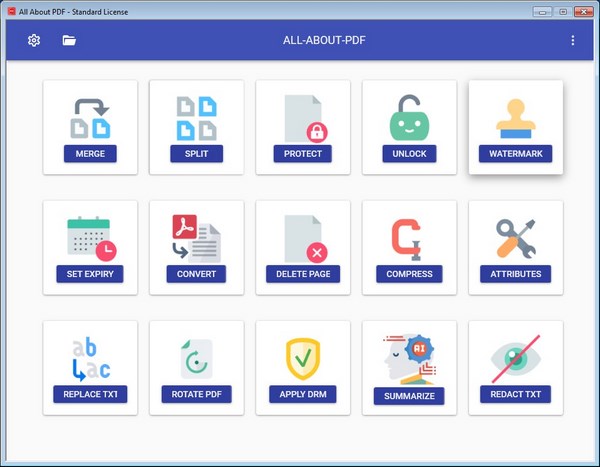The height and width of the screenshot is (467, 600).
Task: Click the ALL-ABOUT-PDF header title
Action: pyautogui.click(x=324, y=40)
